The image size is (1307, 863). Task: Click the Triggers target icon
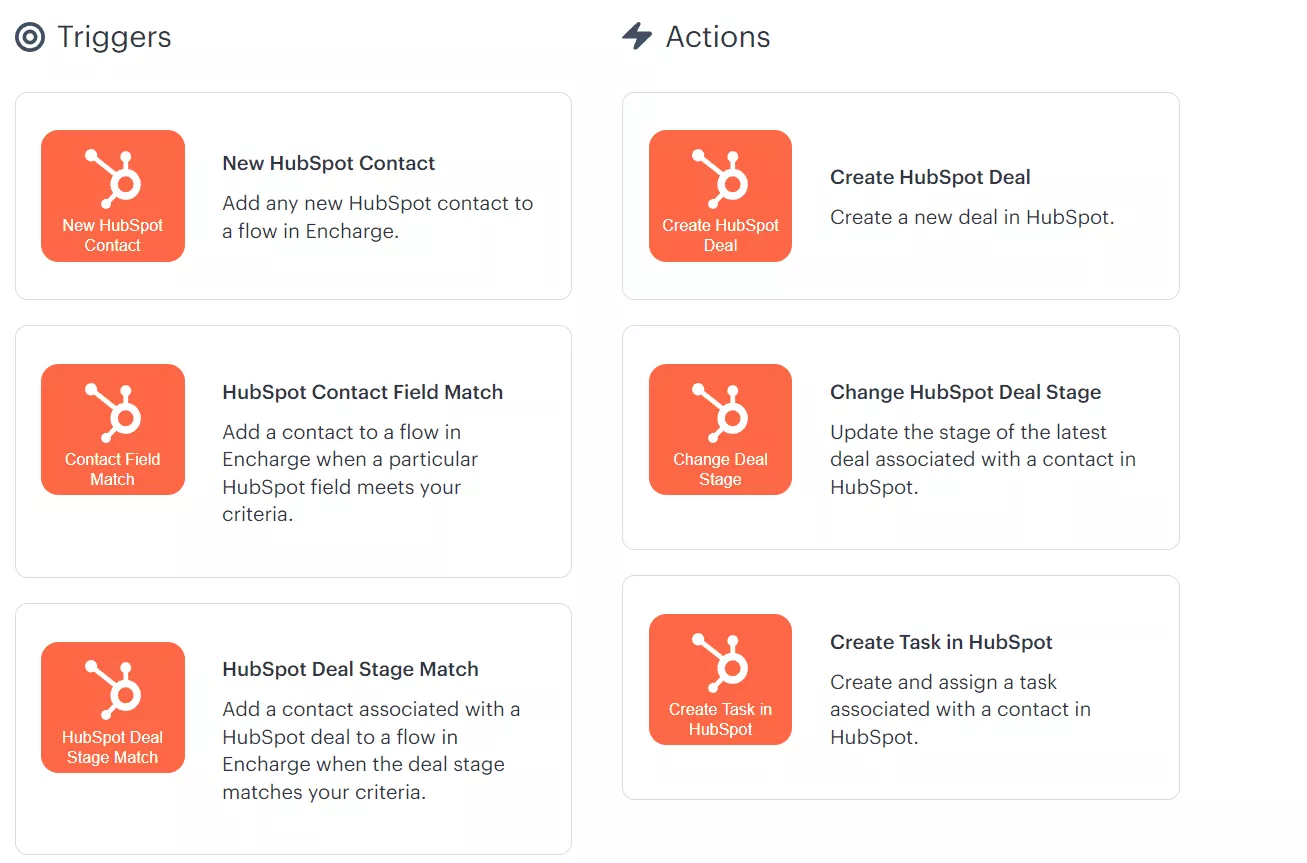coord(30,38)
